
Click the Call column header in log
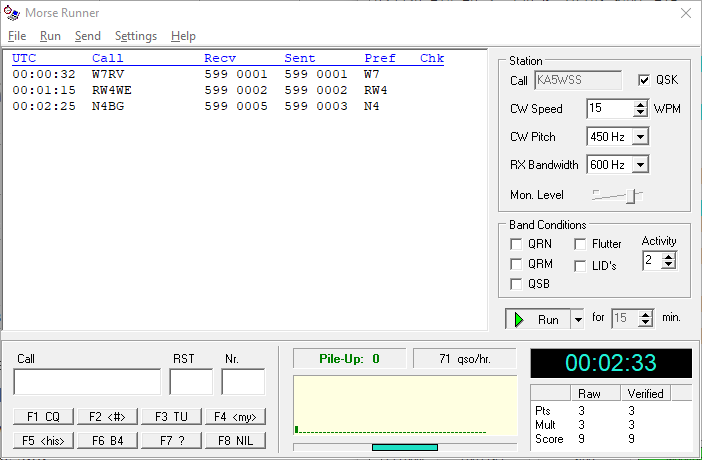[107, 58]
